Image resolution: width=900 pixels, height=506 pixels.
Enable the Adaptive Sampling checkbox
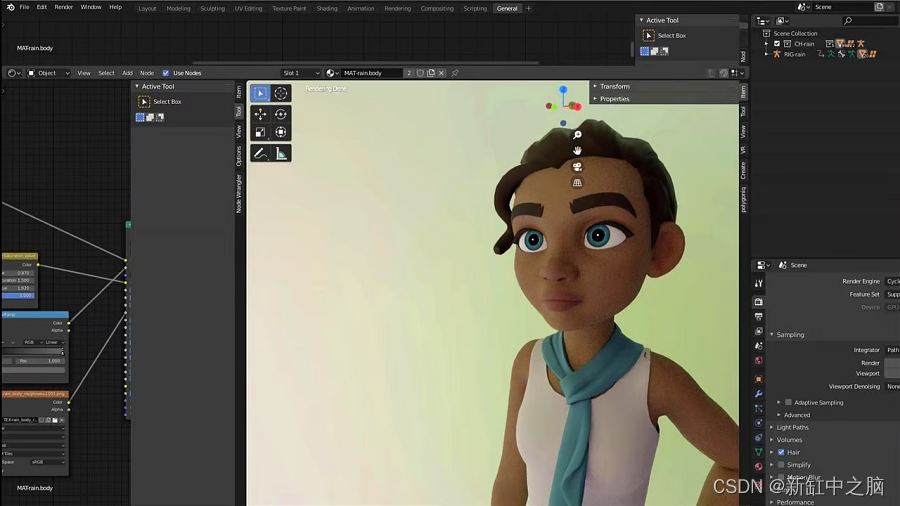click(x=788, y=402)
